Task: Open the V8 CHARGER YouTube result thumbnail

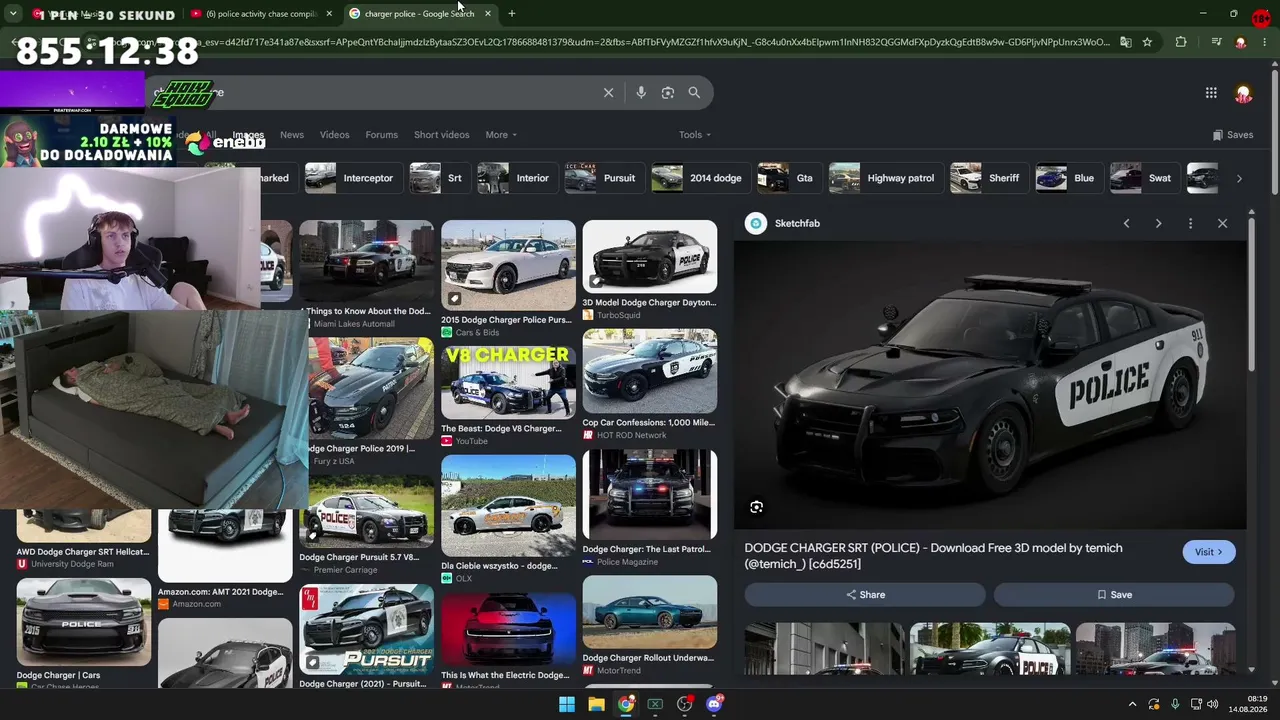Action: 508,383
